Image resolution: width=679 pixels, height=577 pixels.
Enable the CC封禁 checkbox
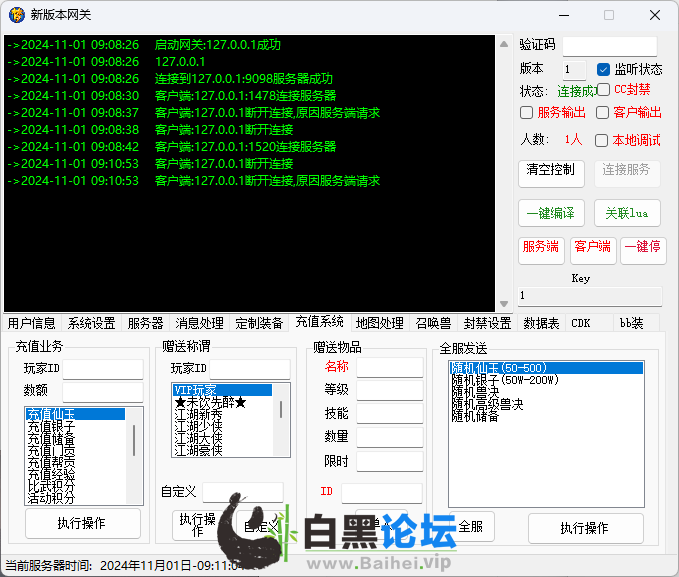pyautogui.click(x=603, y=90)
